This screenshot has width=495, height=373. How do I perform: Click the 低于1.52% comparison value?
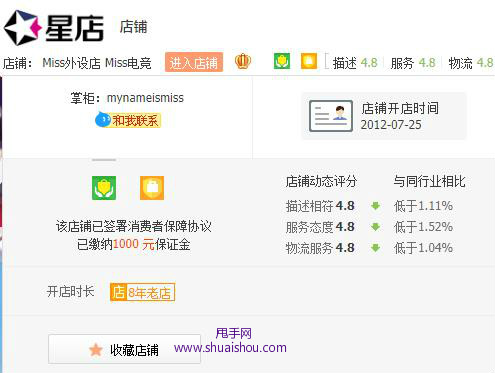(x=423, y=227)
